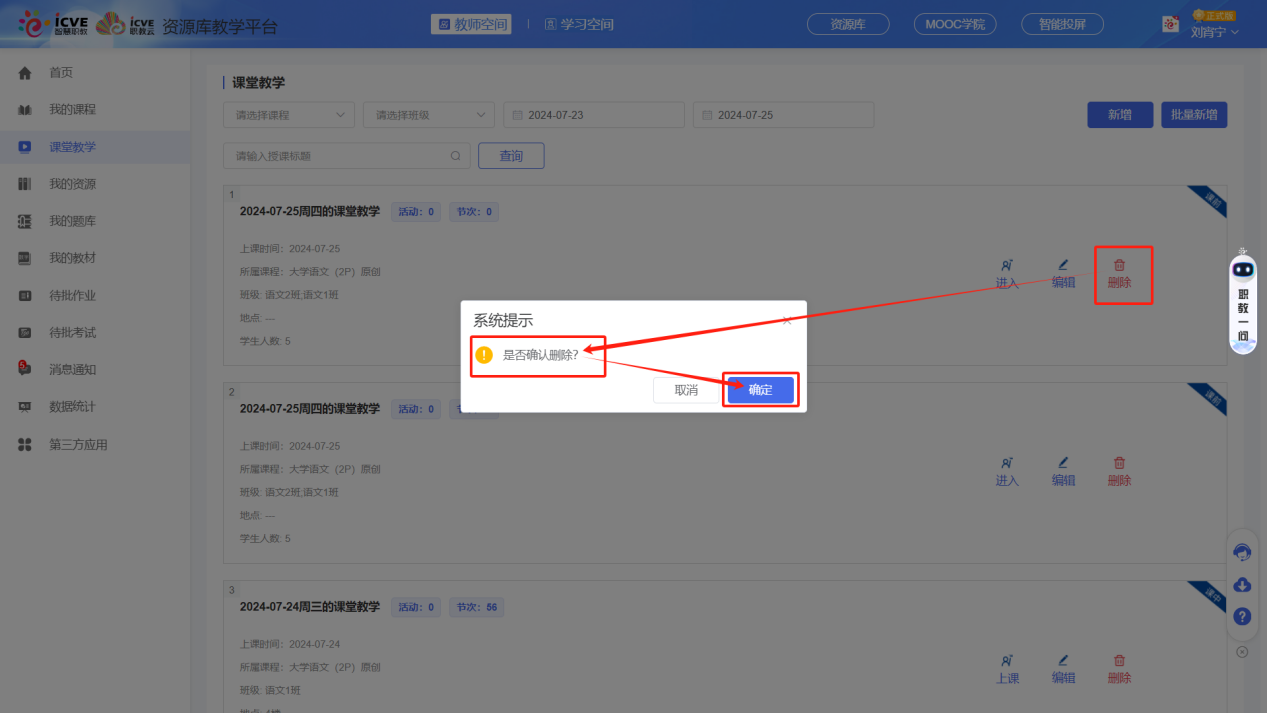The width and height of the screenshot is (1267, 713).
Task: Click the 批量新增 button
Action: point(1193,115)
